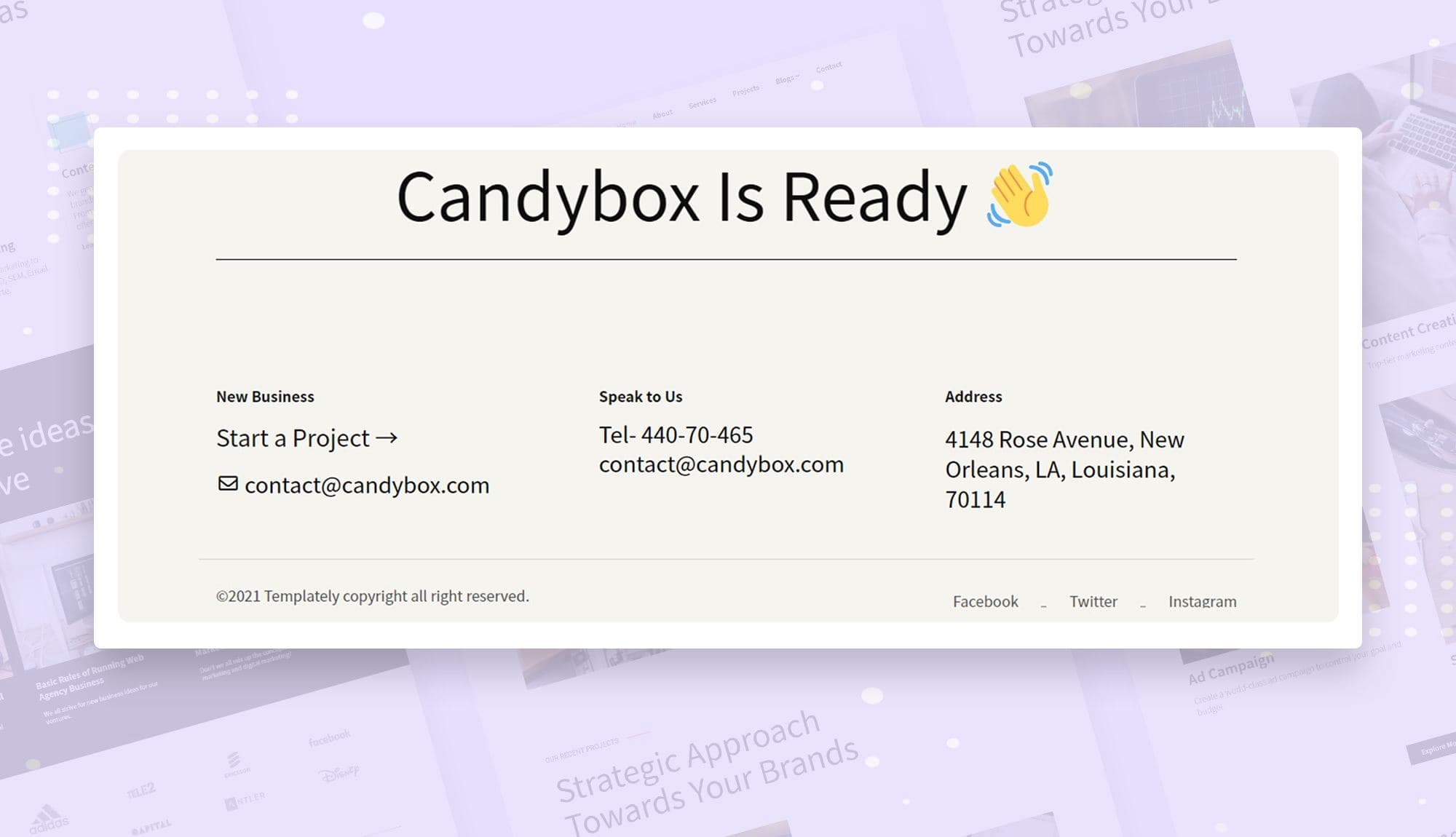This screenshot has width=1456, height=837.
Task: Open the Facebook social link
Action: (x=984, y=601)
